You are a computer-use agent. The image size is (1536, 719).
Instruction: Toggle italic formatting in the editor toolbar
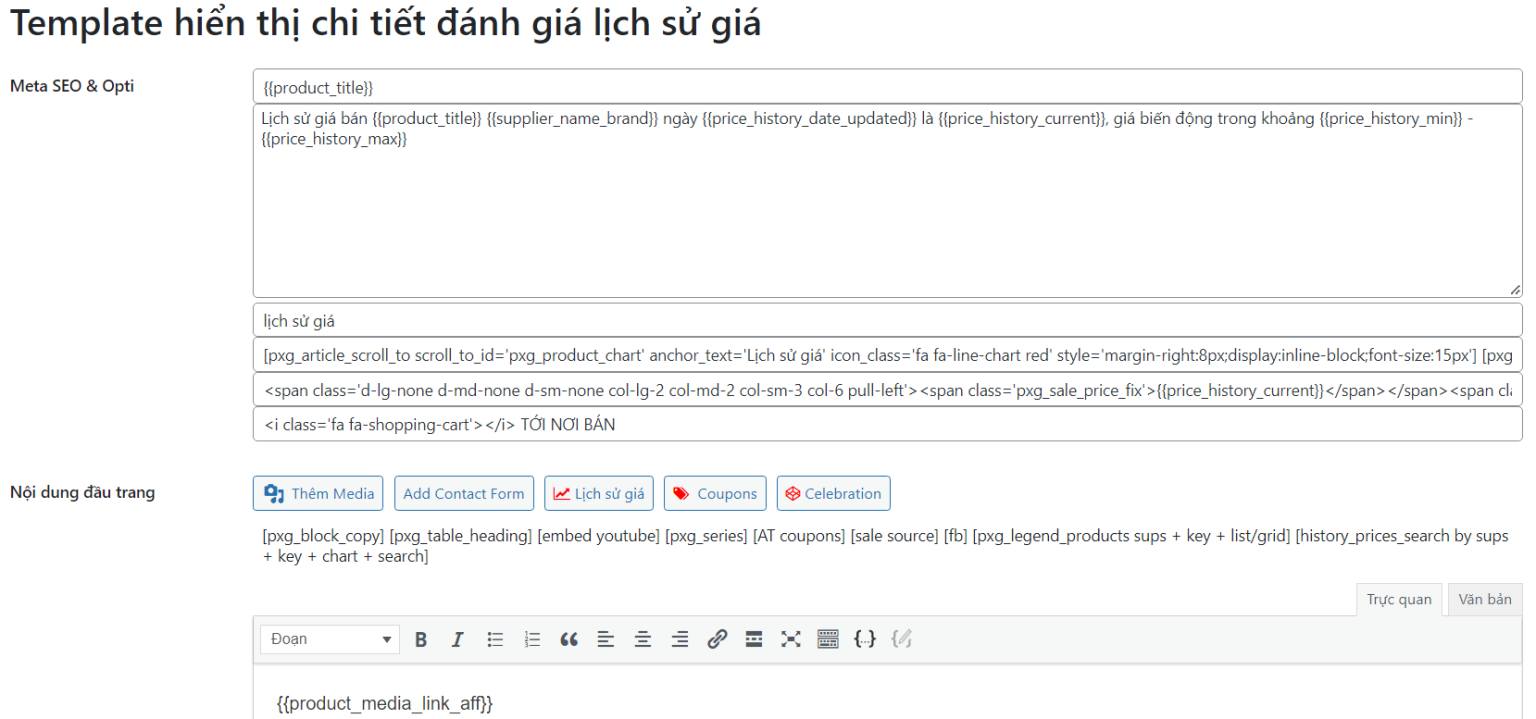tap(457, 639)
